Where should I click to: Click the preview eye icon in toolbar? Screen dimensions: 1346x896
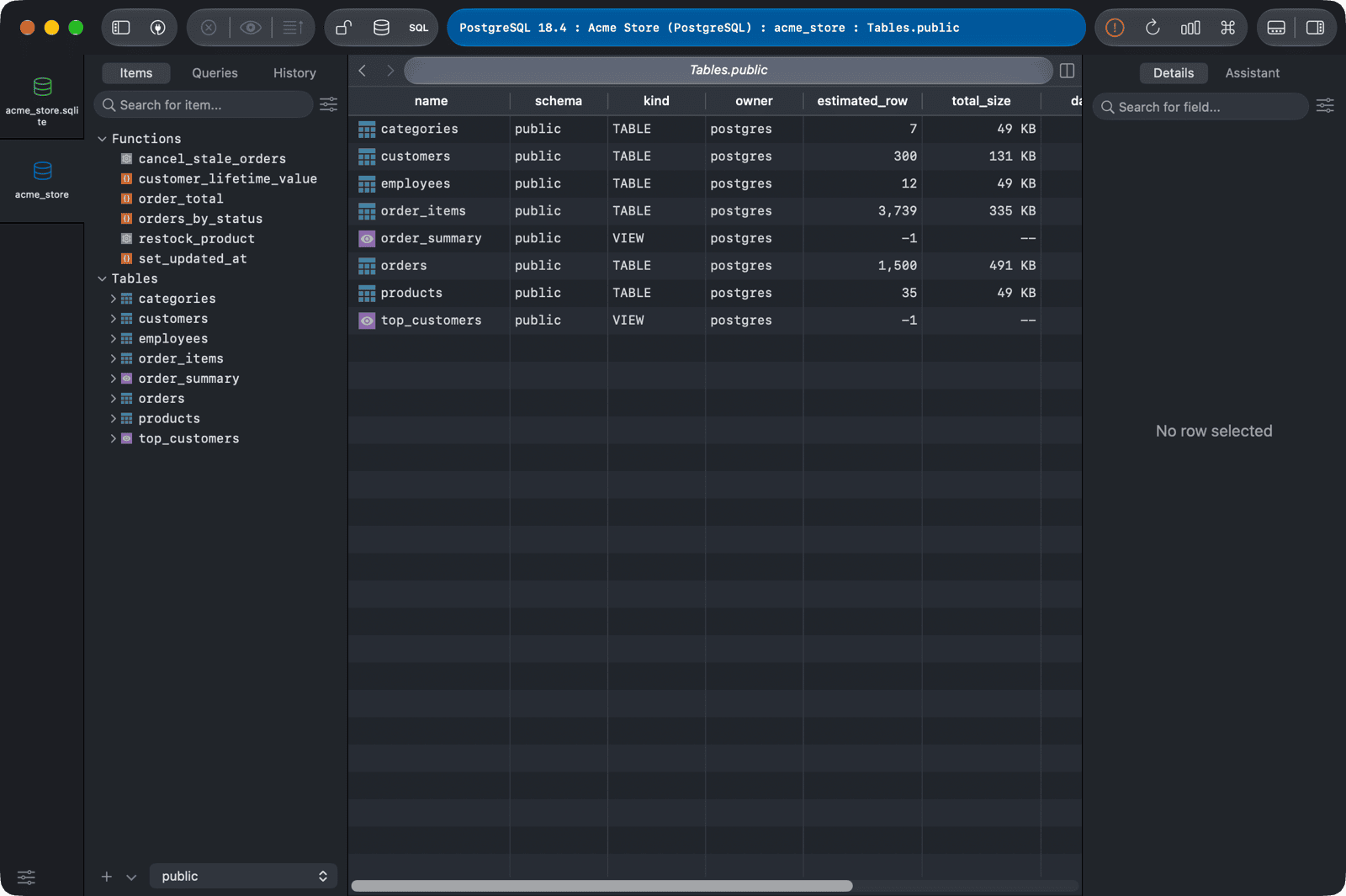point(250,28)
